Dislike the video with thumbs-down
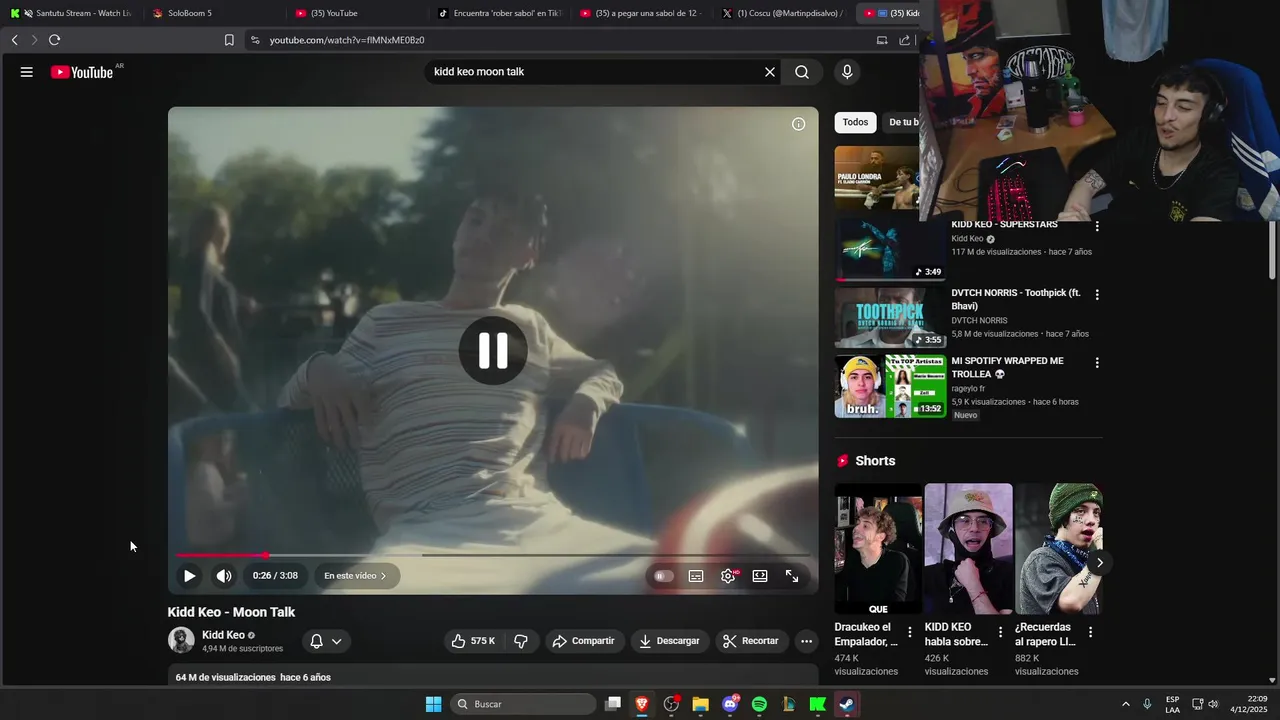Image resolution: width=1280 pixels, height=720 pixels. click(521, 641)
